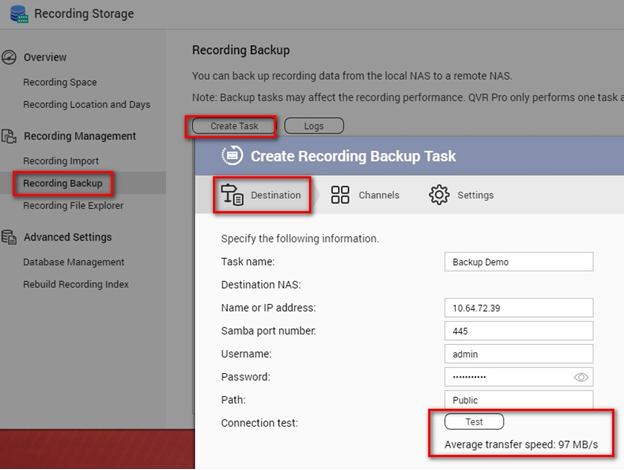Click the Channels grid icon
Viewport: 624px width, 470px height.
[340, 195]
